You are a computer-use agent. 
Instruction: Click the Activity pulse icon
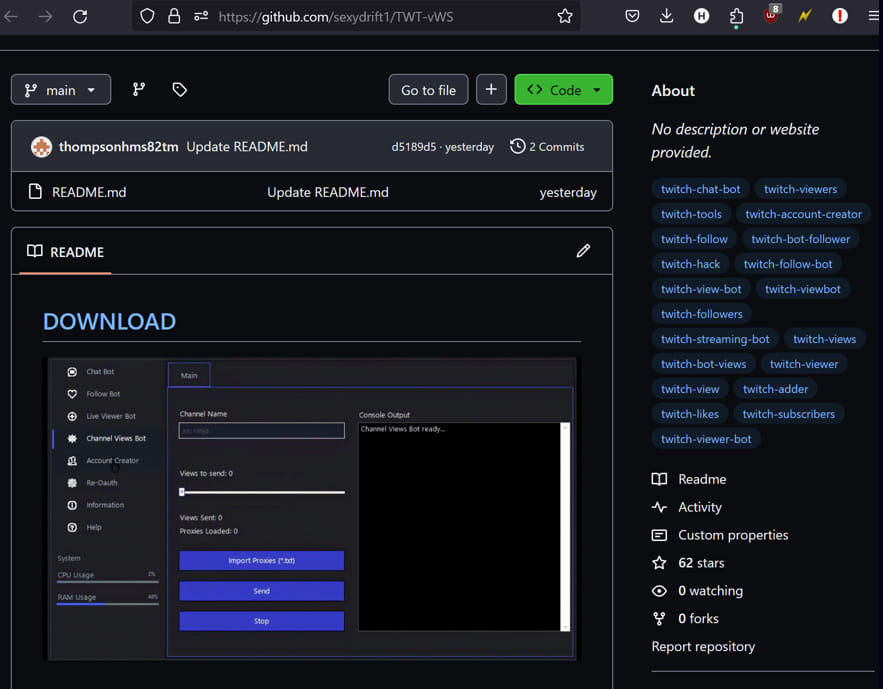(659, 507)
